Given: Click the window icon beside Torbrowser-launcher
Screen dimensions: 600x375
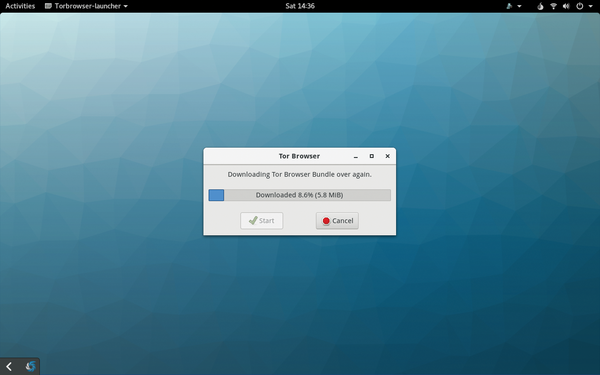Looking at the screenshot, I should pos(48,6).
